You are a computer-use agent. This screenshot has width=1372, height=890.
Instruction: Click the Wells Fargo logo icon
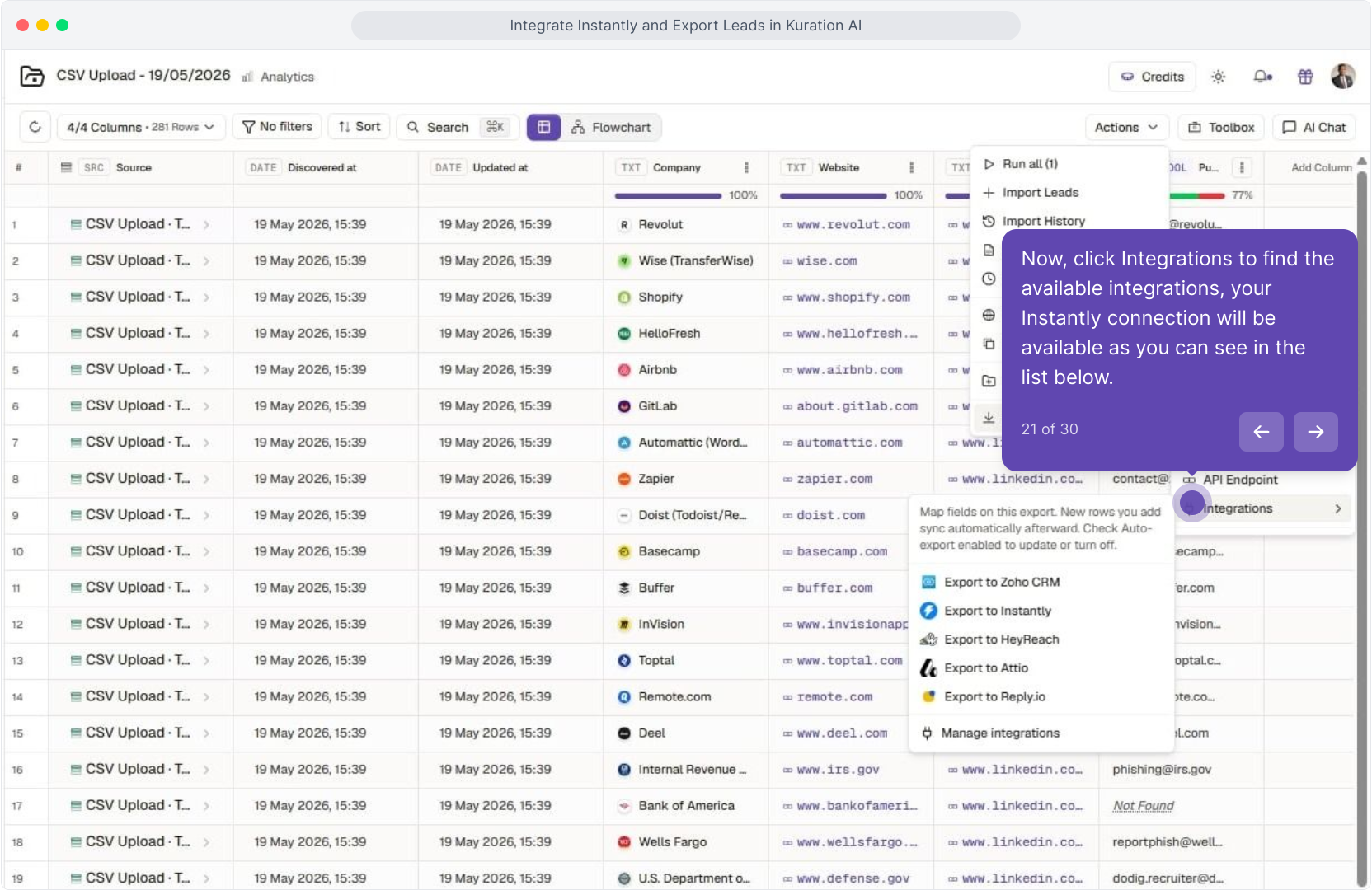(624, 842)
